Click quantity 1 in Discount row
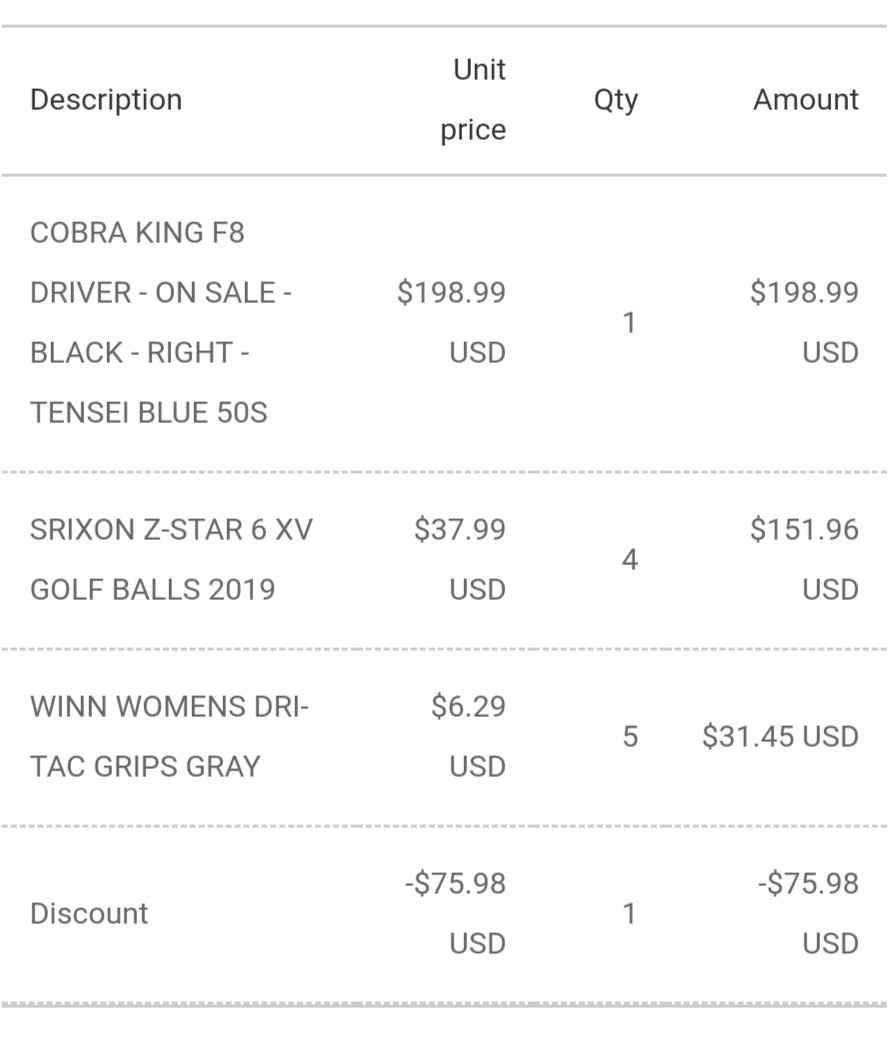This screenshot has width=896, height=1056. [629, 914]
